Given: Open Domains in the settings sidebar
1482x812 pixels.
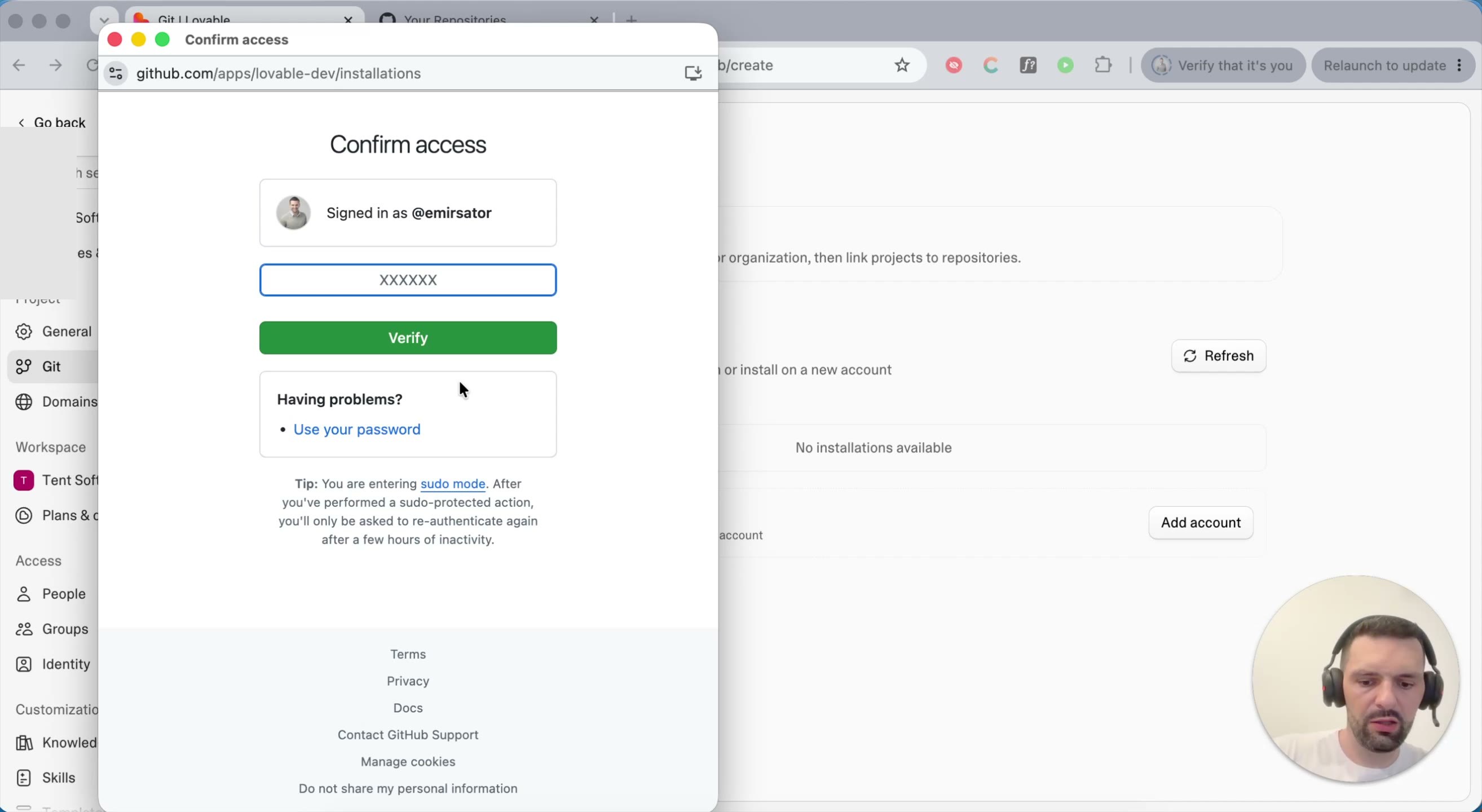Looking at the screenshot, I should click(55, 401).
